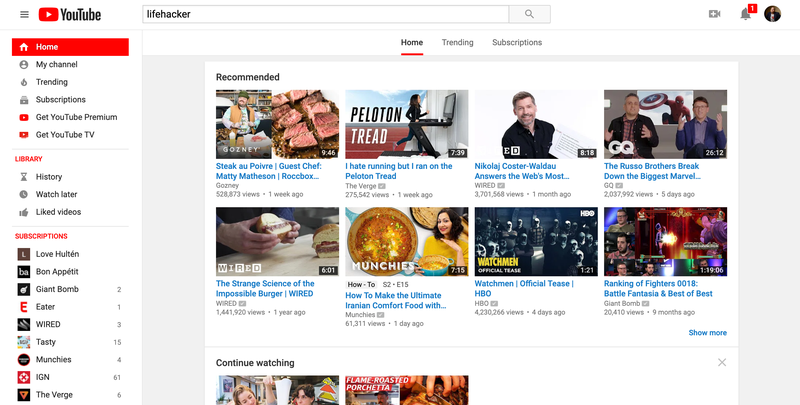The width and height of the screenshot is (800, 405).
Task: Click the Get YouTube TV icon
Action: coord(23,135)
